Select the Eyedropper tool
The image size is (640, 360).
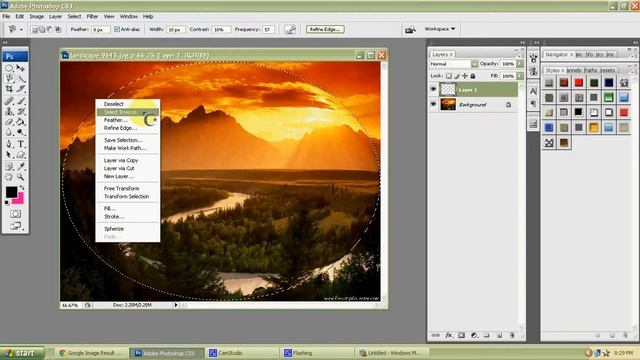(x=20, y=166)
